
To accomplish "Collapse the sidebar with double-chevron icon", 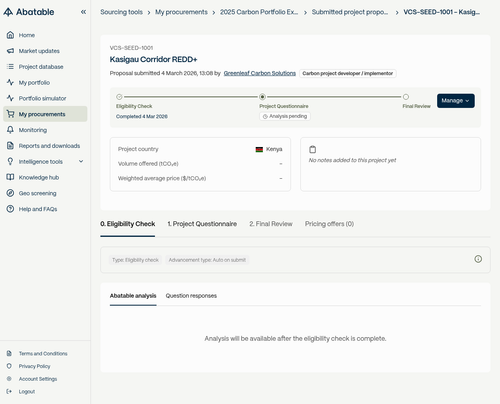I will point(83,12).
